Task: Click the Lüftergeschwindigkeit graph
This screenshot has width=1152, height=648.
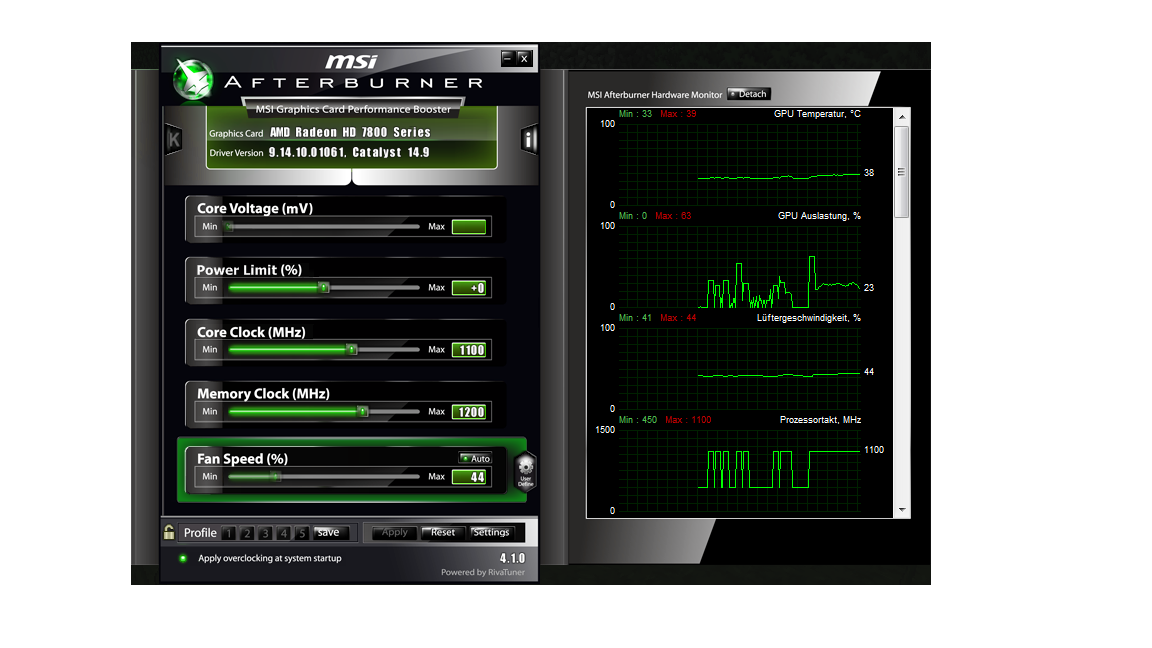Action: pyautogui.click(x=739, y=368)
